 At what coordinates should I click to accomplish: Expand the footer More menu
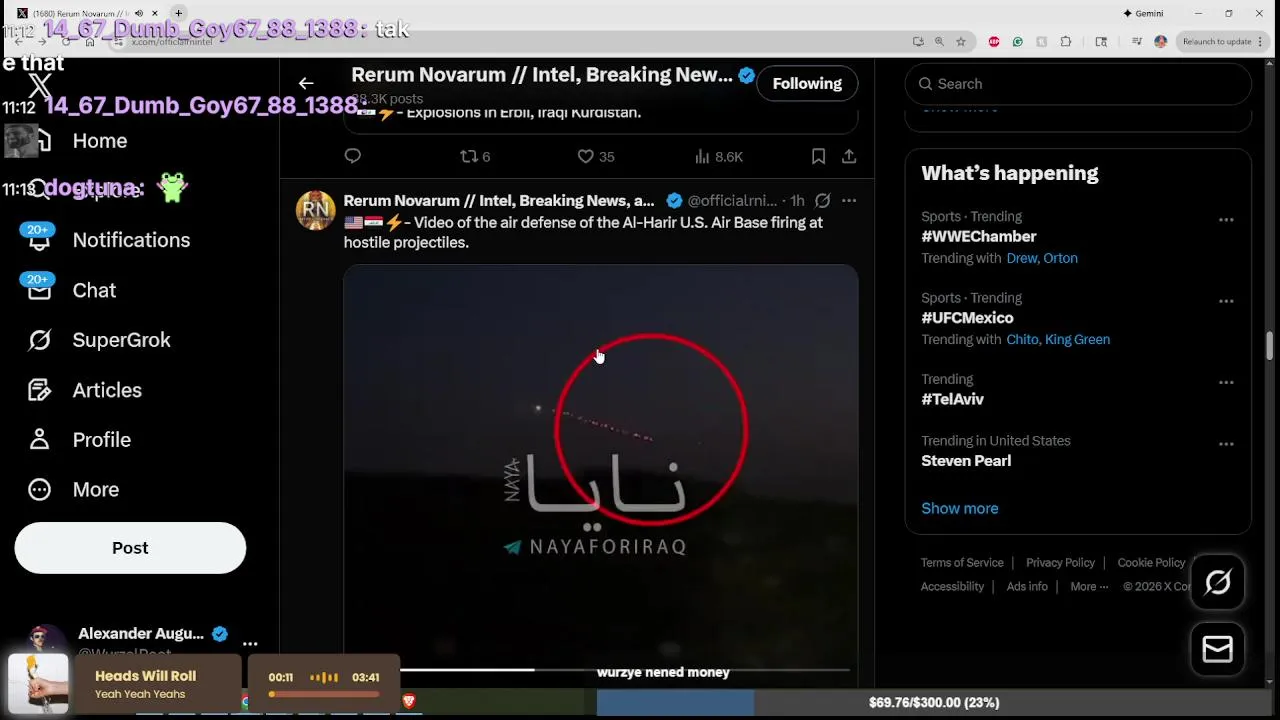(1089, 586)
